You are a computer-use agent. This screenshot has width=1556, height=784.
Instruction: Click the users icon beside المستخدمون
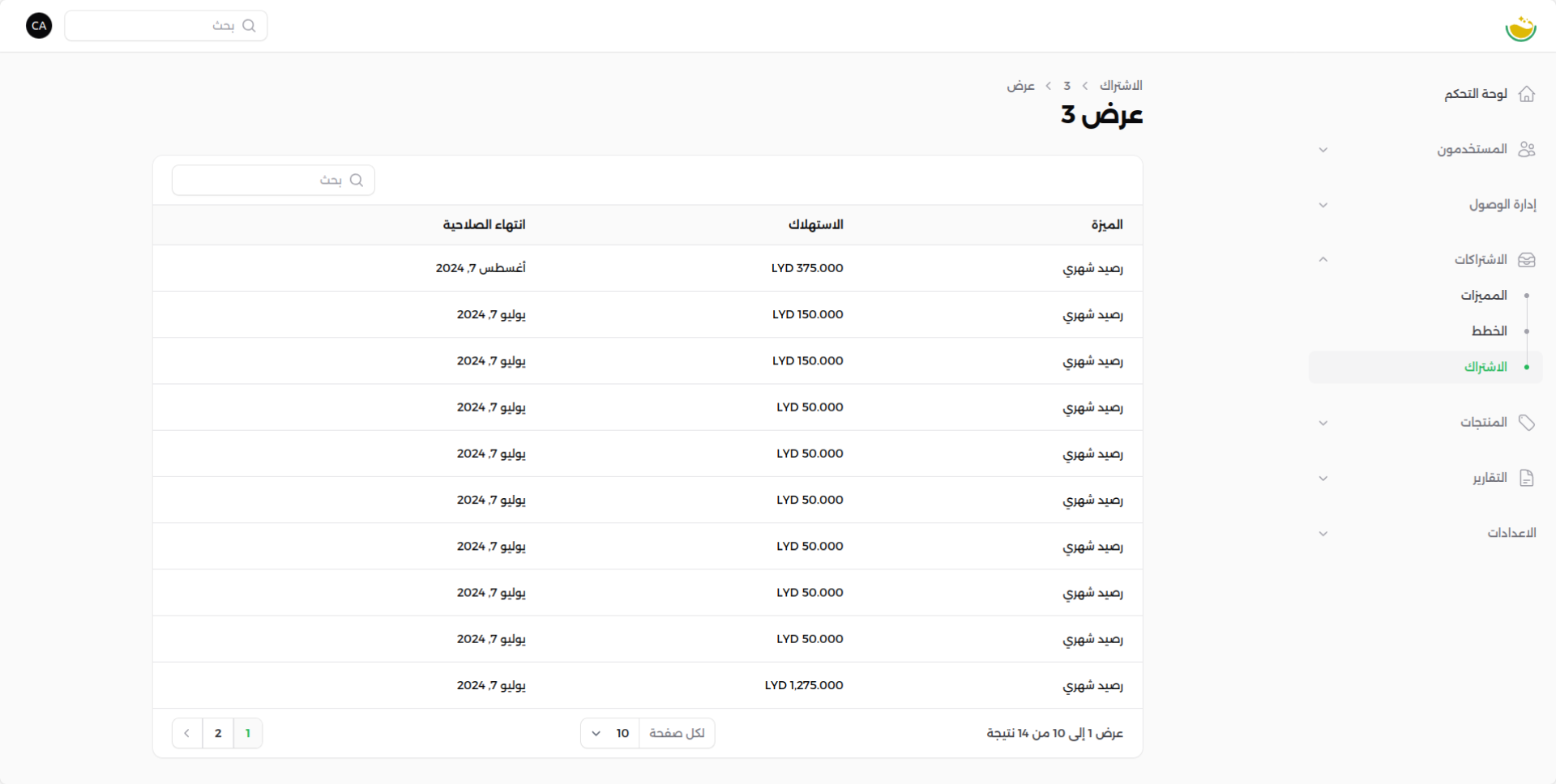tap(1527, 149)
